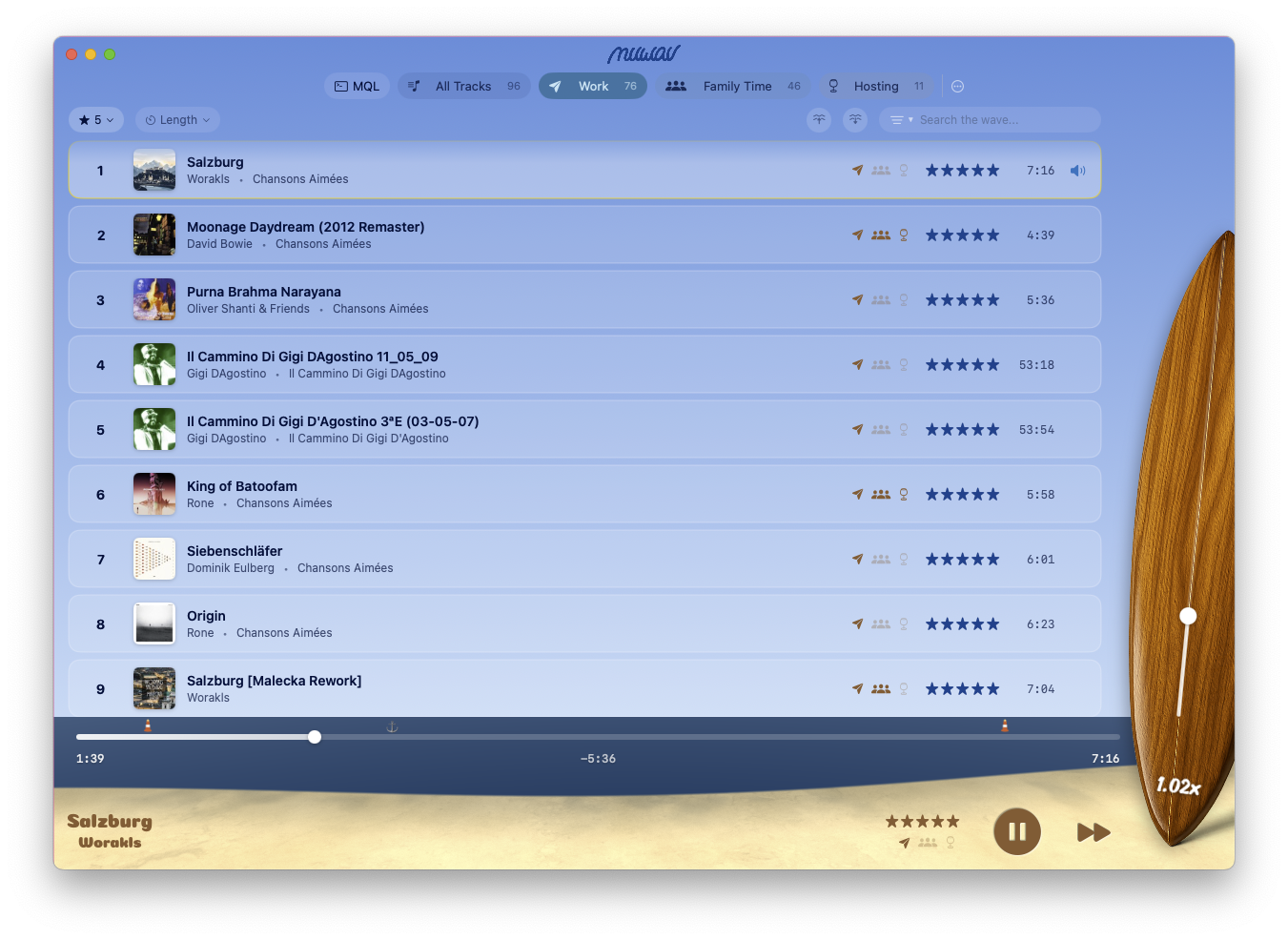Click the left traffic cone timeline marker
1288x940 pixels.
tap(148, 725)
